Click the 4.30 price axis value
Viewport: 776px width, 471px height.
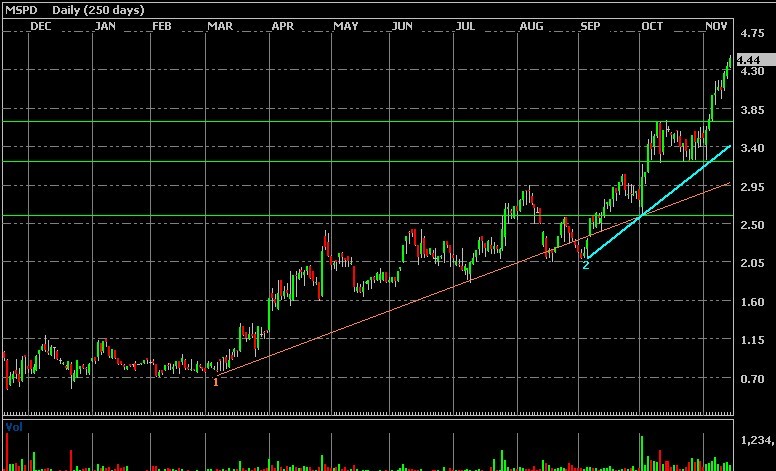pyautogui.click(x=752, y=71)
